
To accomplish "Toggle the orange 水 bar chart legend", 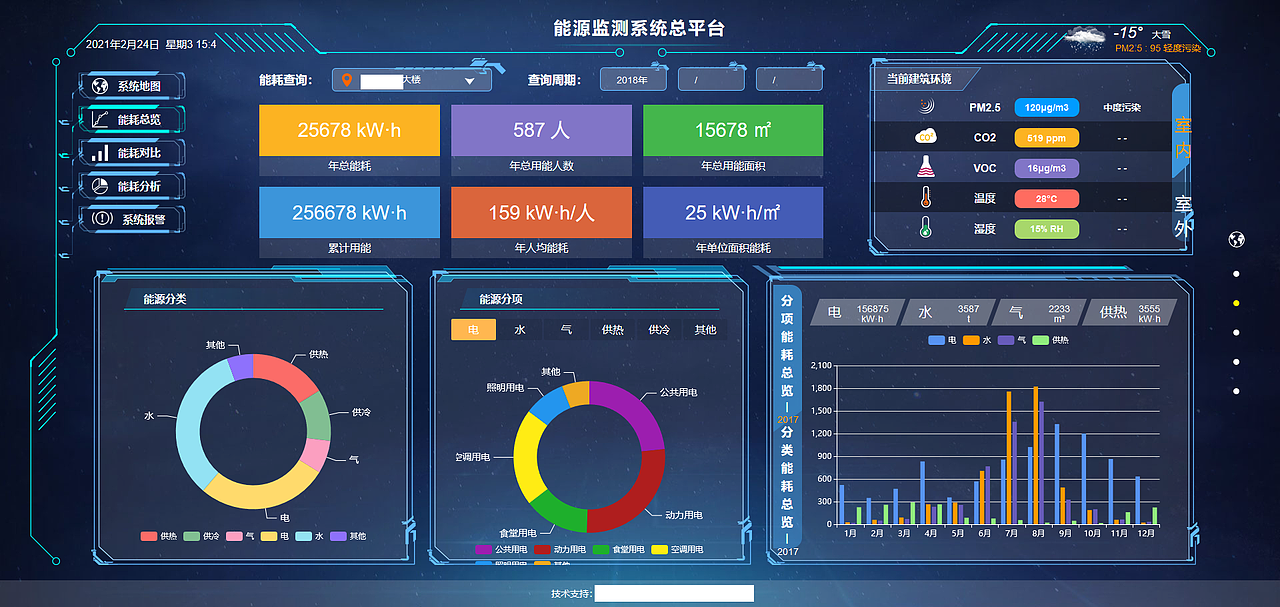I will pyautogui.click(x=977, y=340).
